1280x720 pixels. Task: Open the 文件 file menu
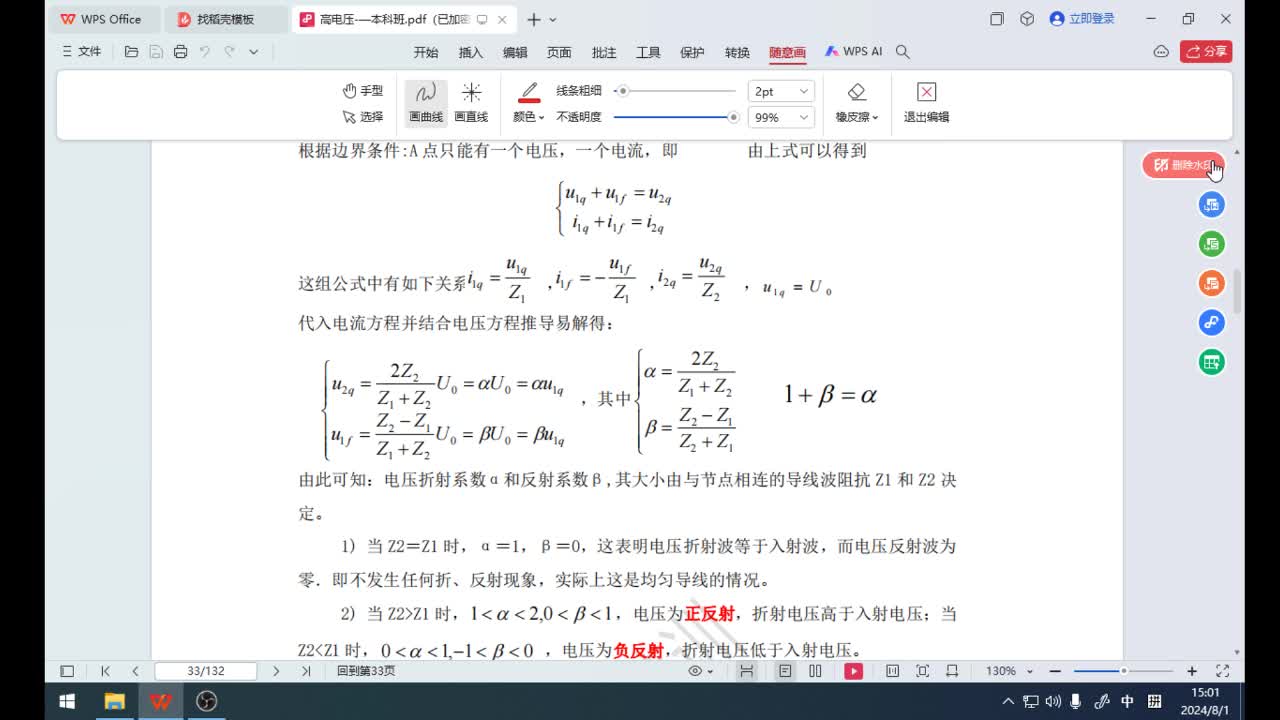coord(82,52)
